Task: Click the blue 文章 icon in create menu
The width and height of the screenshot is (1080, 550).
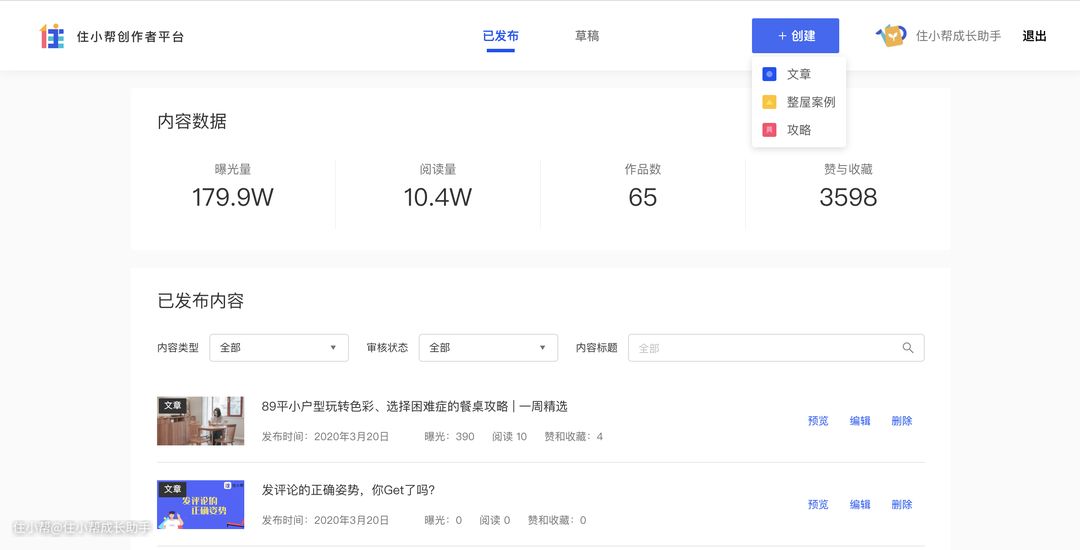Action: (x=769, y=74)
